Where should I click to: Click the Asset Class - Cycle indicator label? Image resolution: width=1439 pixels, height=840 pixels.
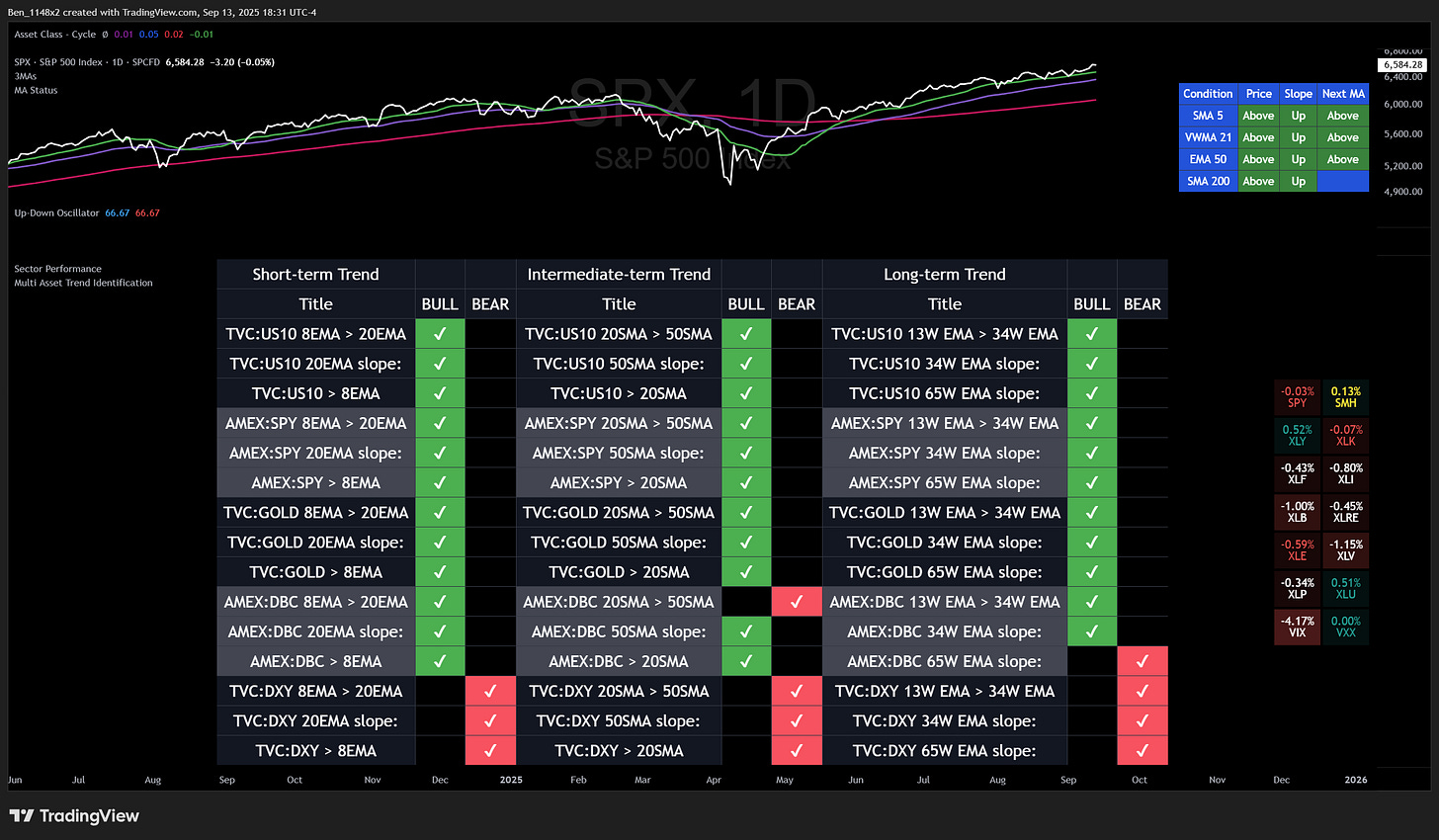(x=55, y=35)
